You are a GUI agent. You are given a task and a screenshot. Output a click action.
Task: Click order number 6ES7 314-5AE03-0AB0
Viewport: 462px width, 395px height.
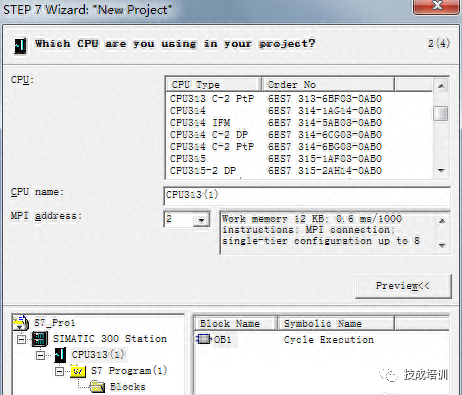pyautogui.click(x=325, y=123)
